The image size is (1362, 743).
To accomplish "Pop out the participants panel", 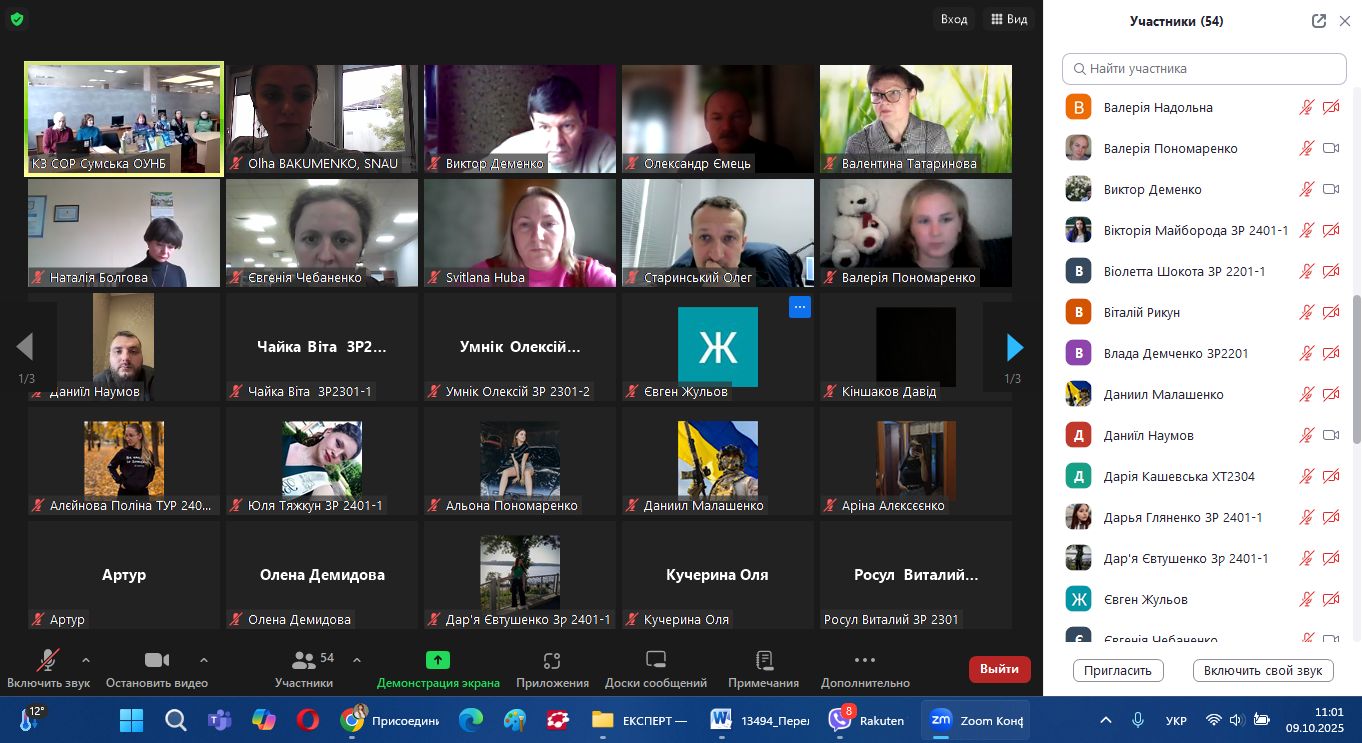I will 1319,21.
